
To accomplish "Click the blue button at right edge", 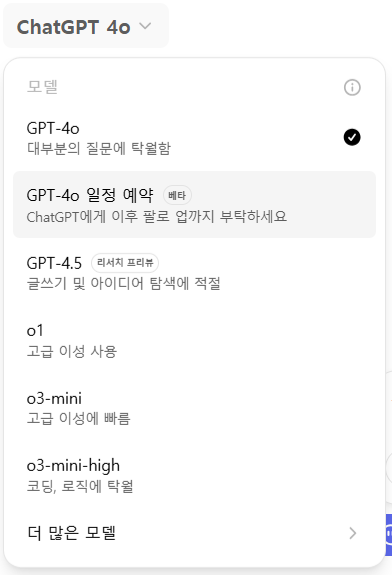I will (389, 535).
